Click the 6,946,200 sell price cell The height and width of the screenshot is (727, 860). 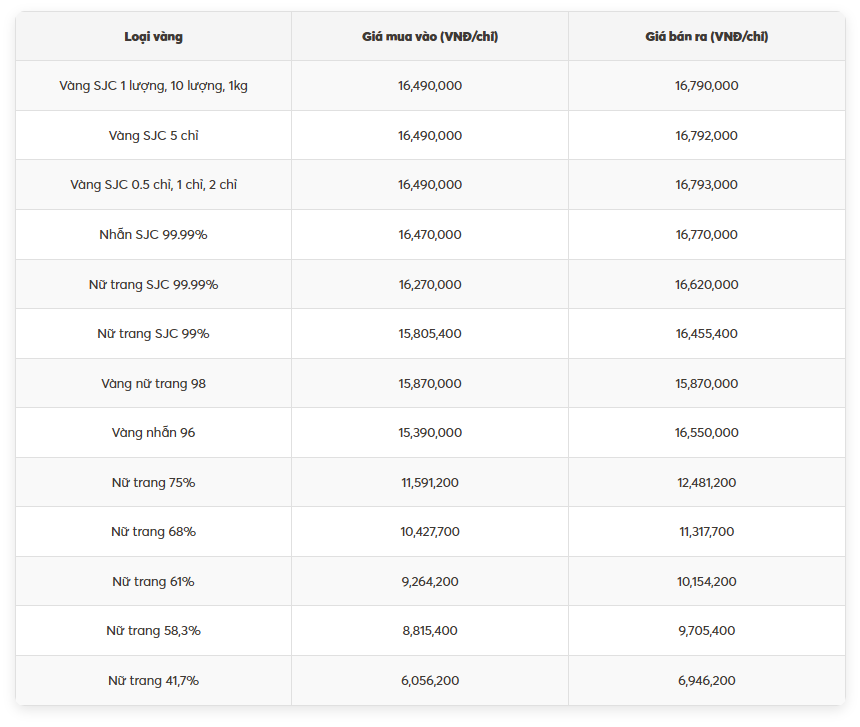pos(706,681)
